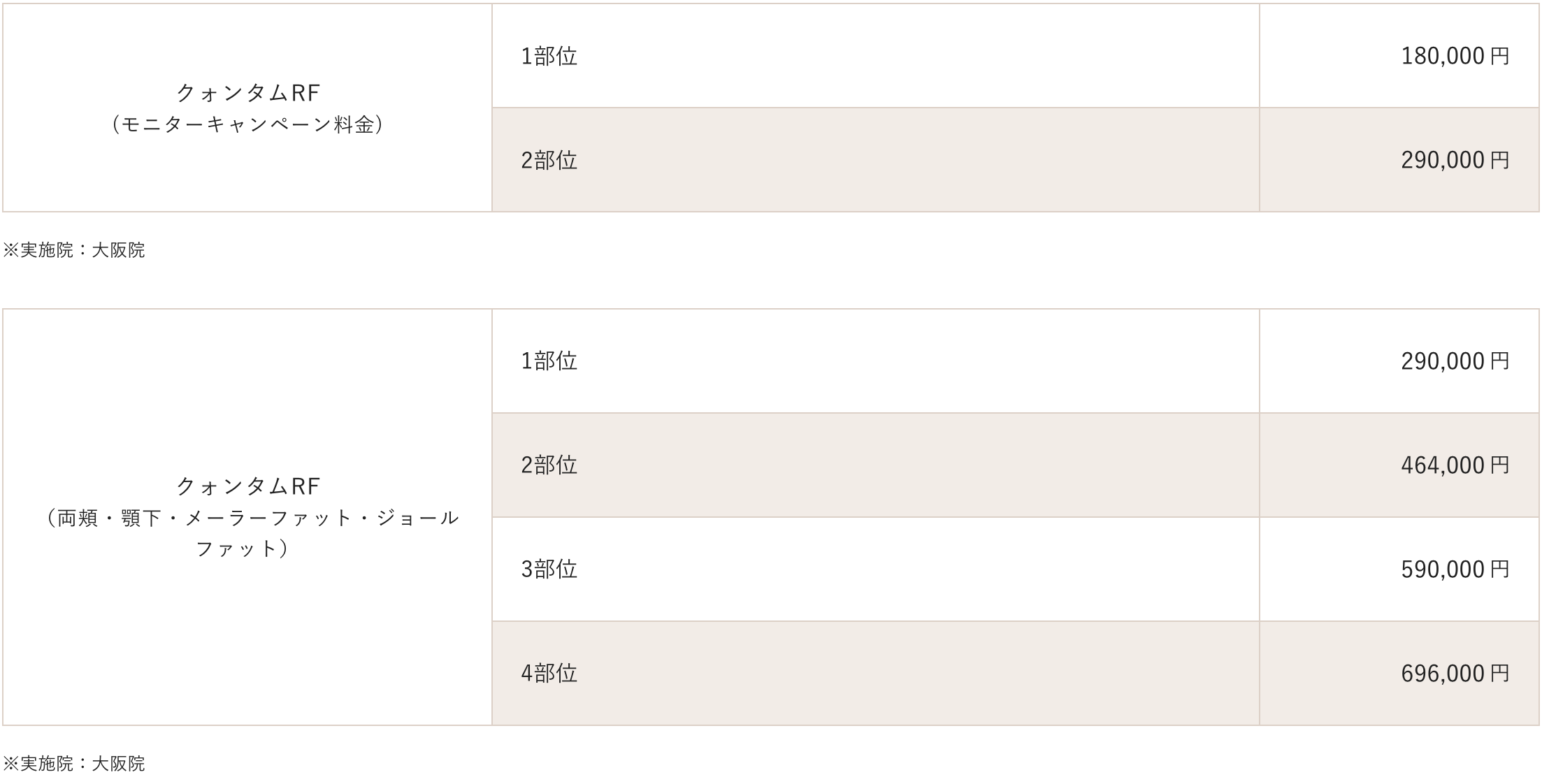This screenshot has height=784, width=1542.
Task: Click the trailing ファット） text line in the lower table
Action: coord(242,549)
